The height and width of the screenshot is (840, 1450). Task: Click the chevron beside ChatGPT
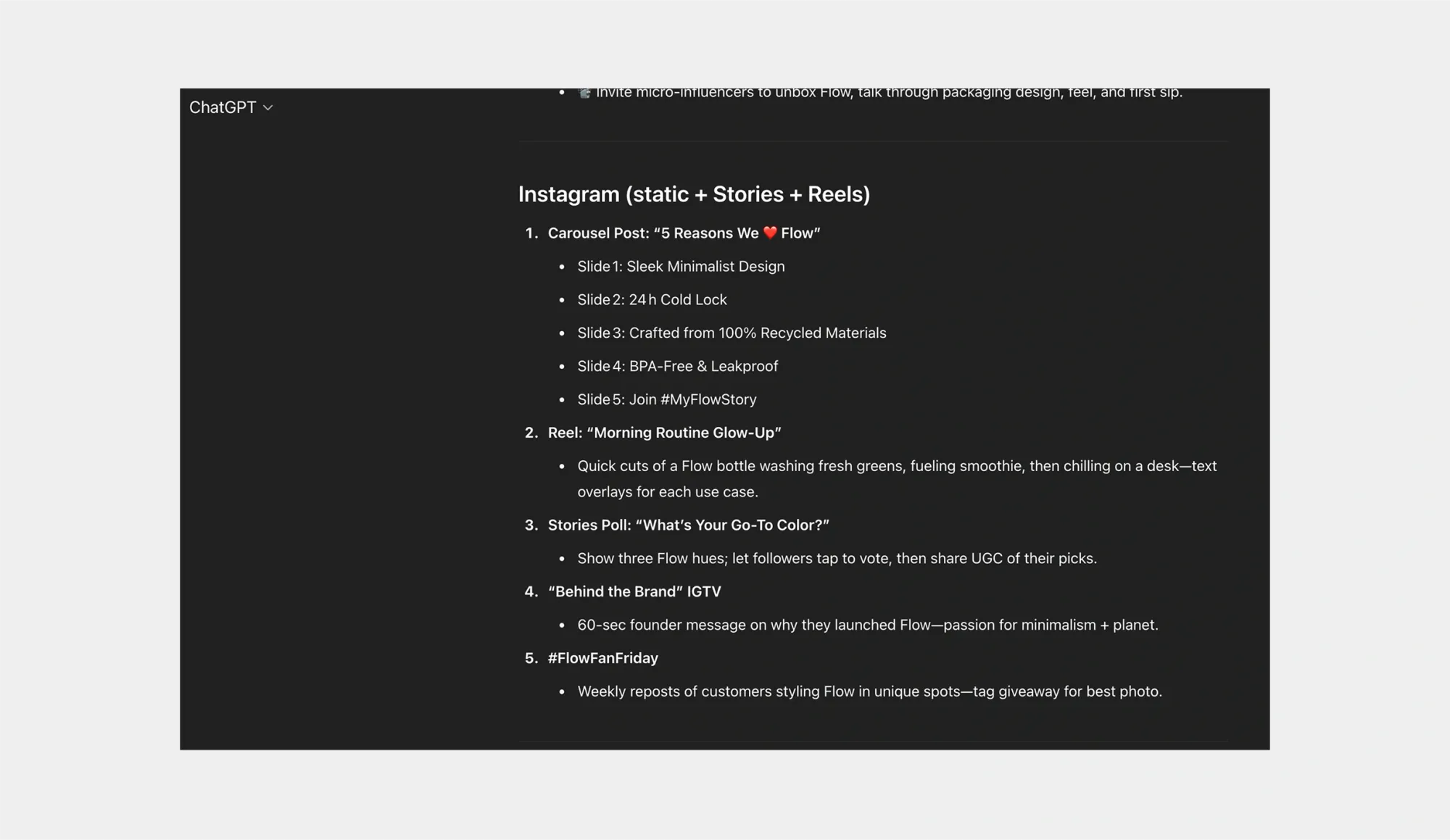click(x=268, y=108)
